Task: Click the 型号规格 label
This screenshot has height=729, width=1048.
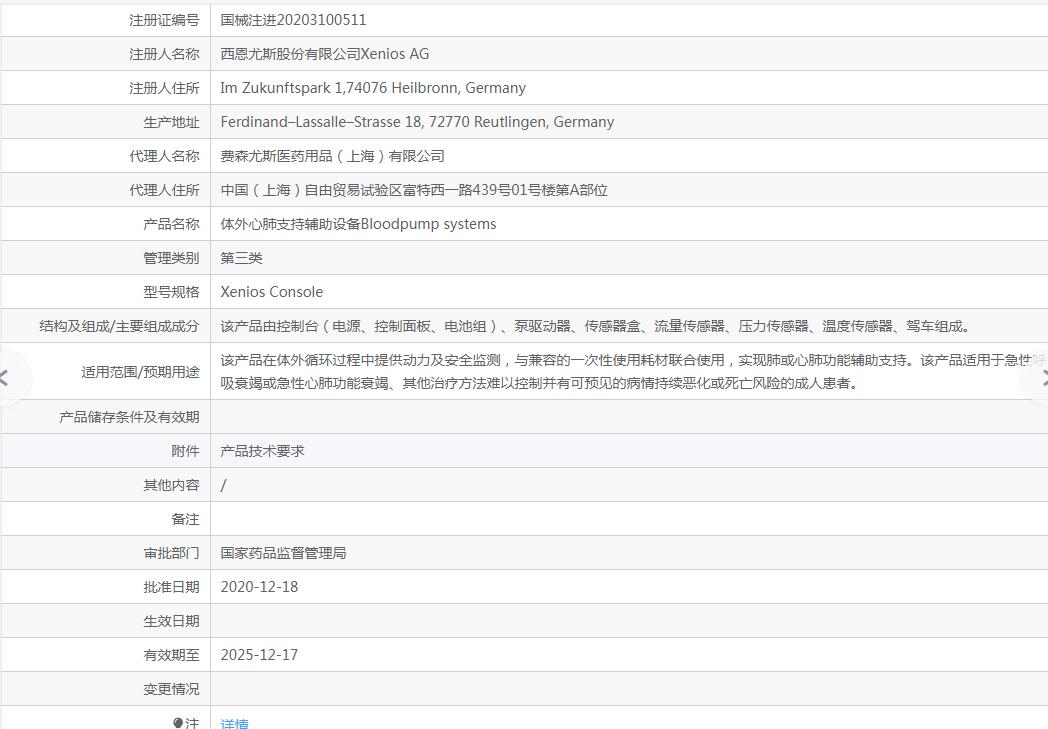Action: [x=171, y=292]
